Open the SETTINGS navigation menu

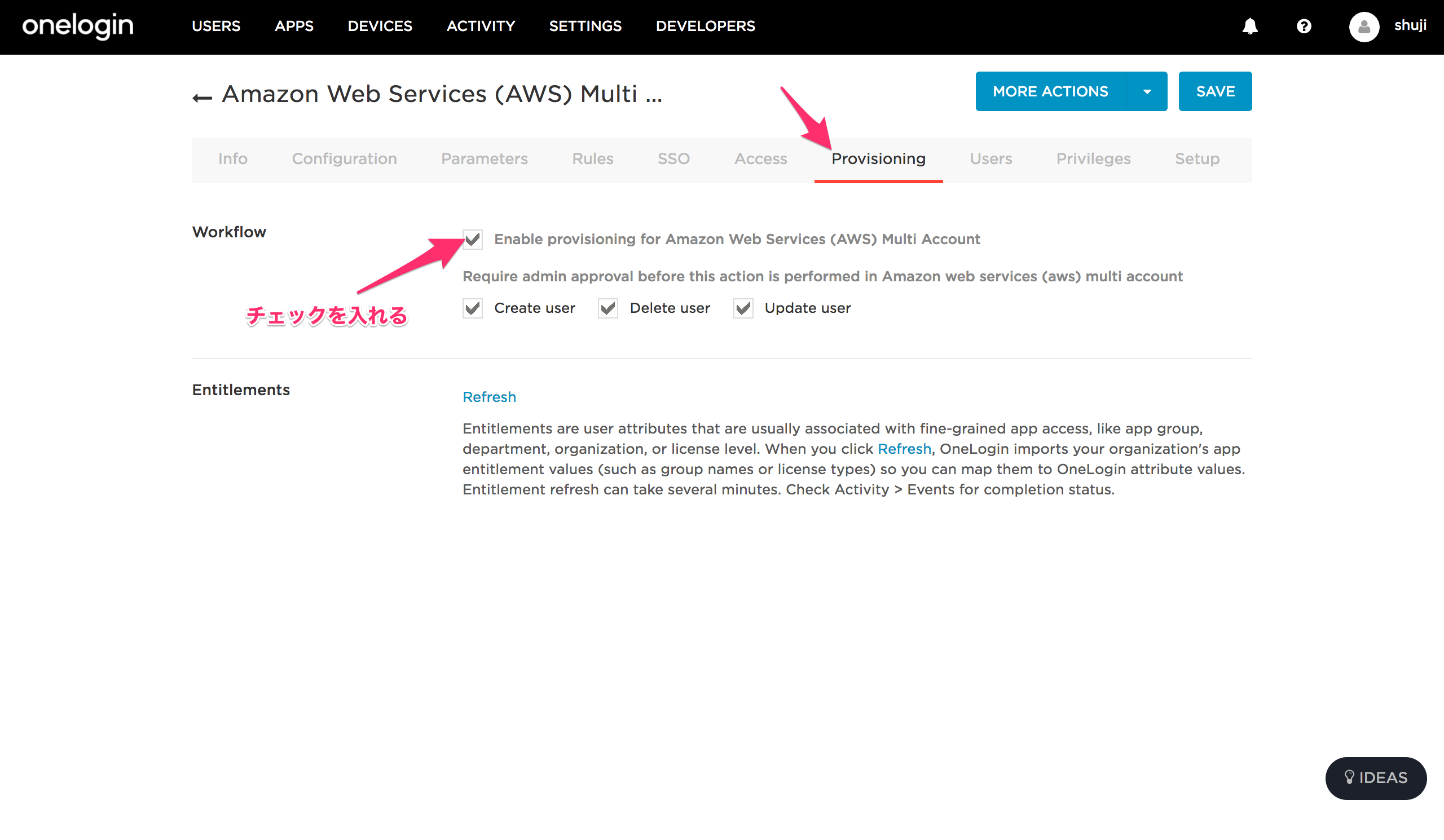585,26
